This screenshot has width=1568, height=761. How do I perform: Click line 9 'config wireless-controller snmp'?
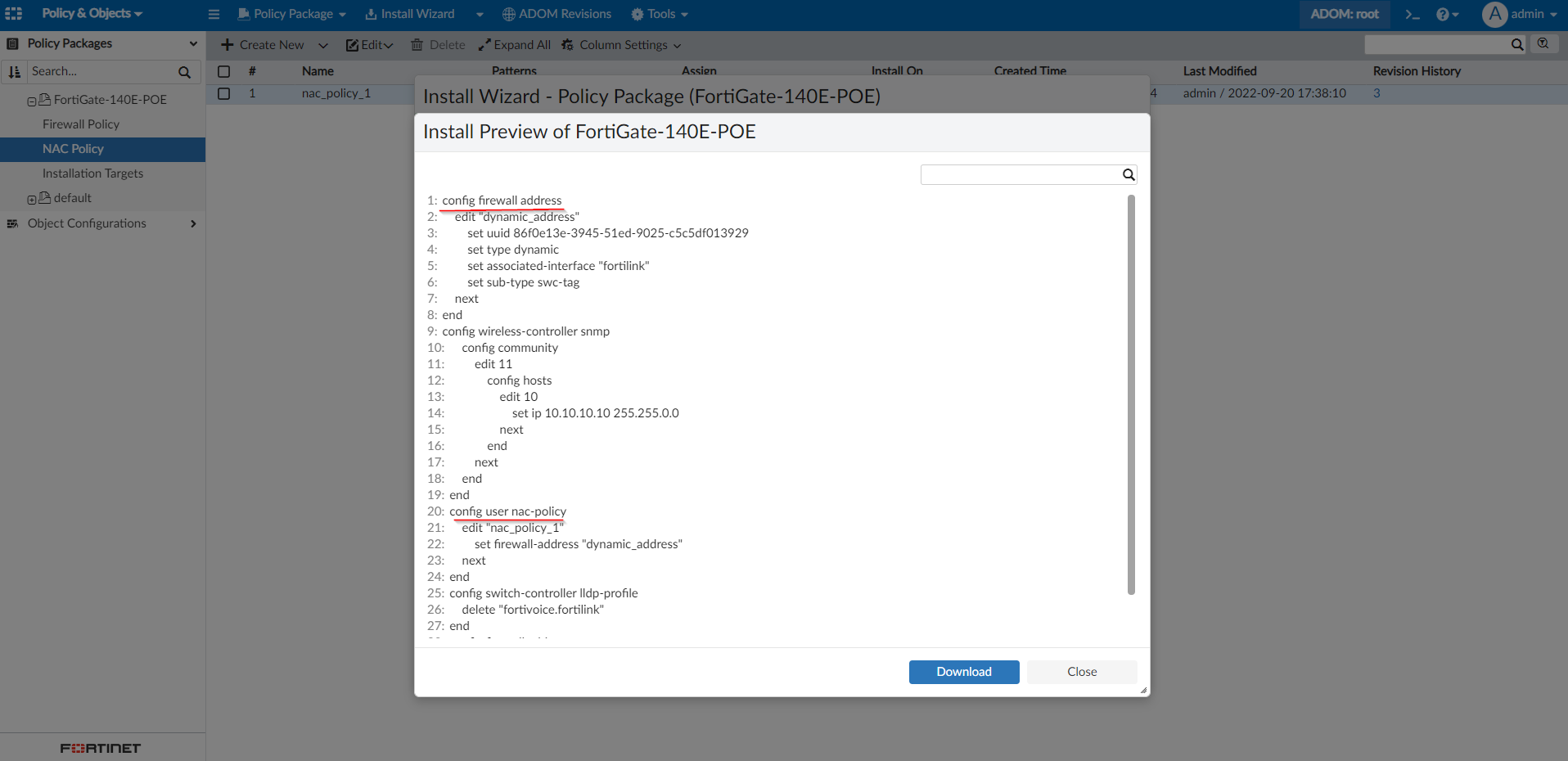tap(526, 331)
